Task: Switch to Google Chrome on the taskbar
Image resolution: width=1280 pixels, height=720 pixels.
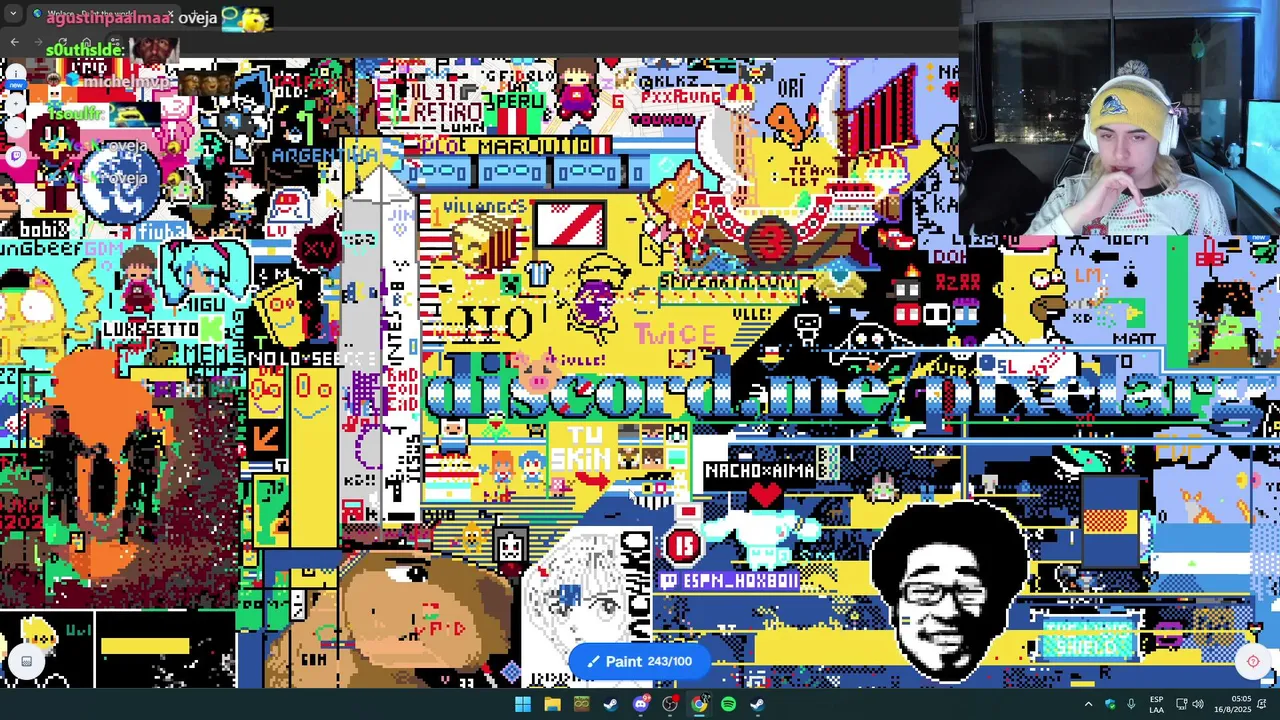Action: coord(699,705)
